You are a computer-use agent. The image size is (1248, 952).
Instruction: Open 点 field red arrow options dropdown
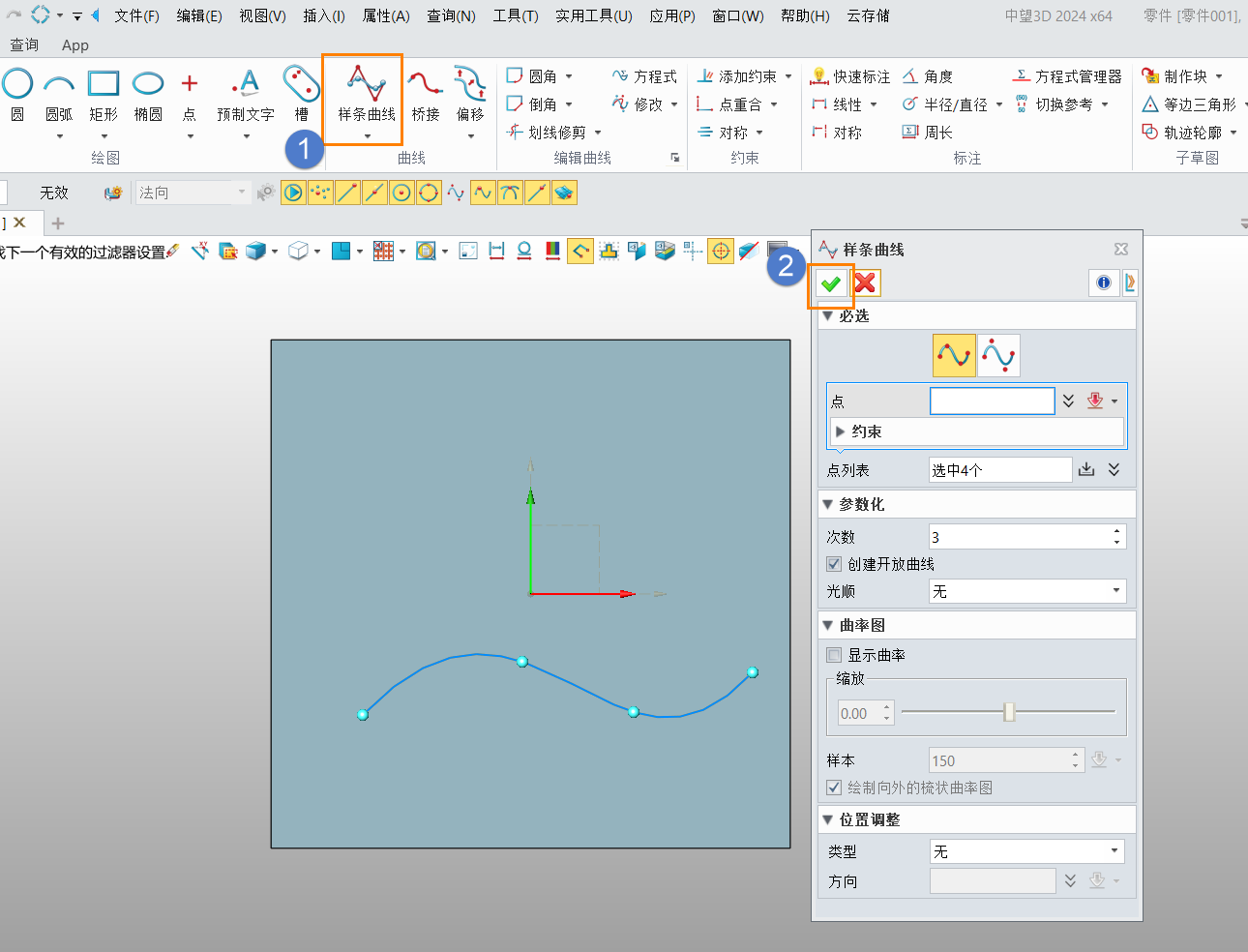tap(1114, 401)
